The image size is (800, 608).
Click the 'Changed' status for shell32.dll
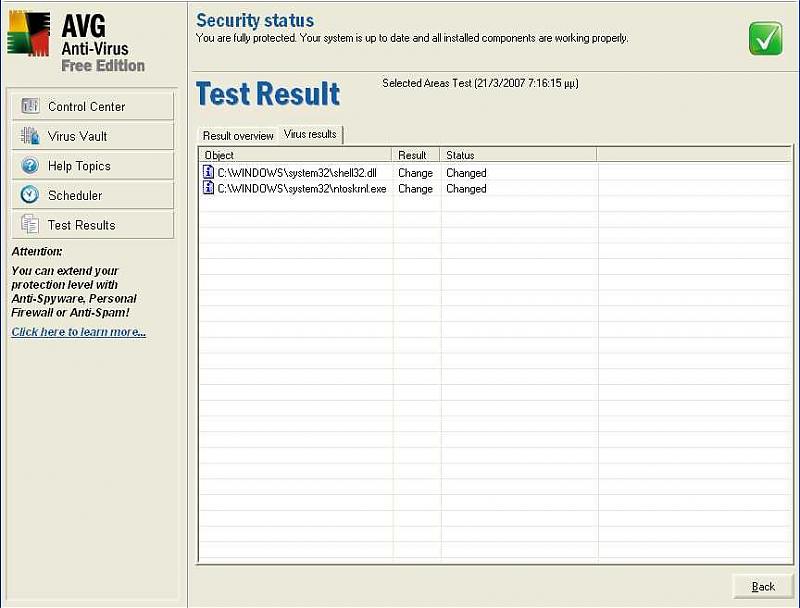[x=466, y=173]
